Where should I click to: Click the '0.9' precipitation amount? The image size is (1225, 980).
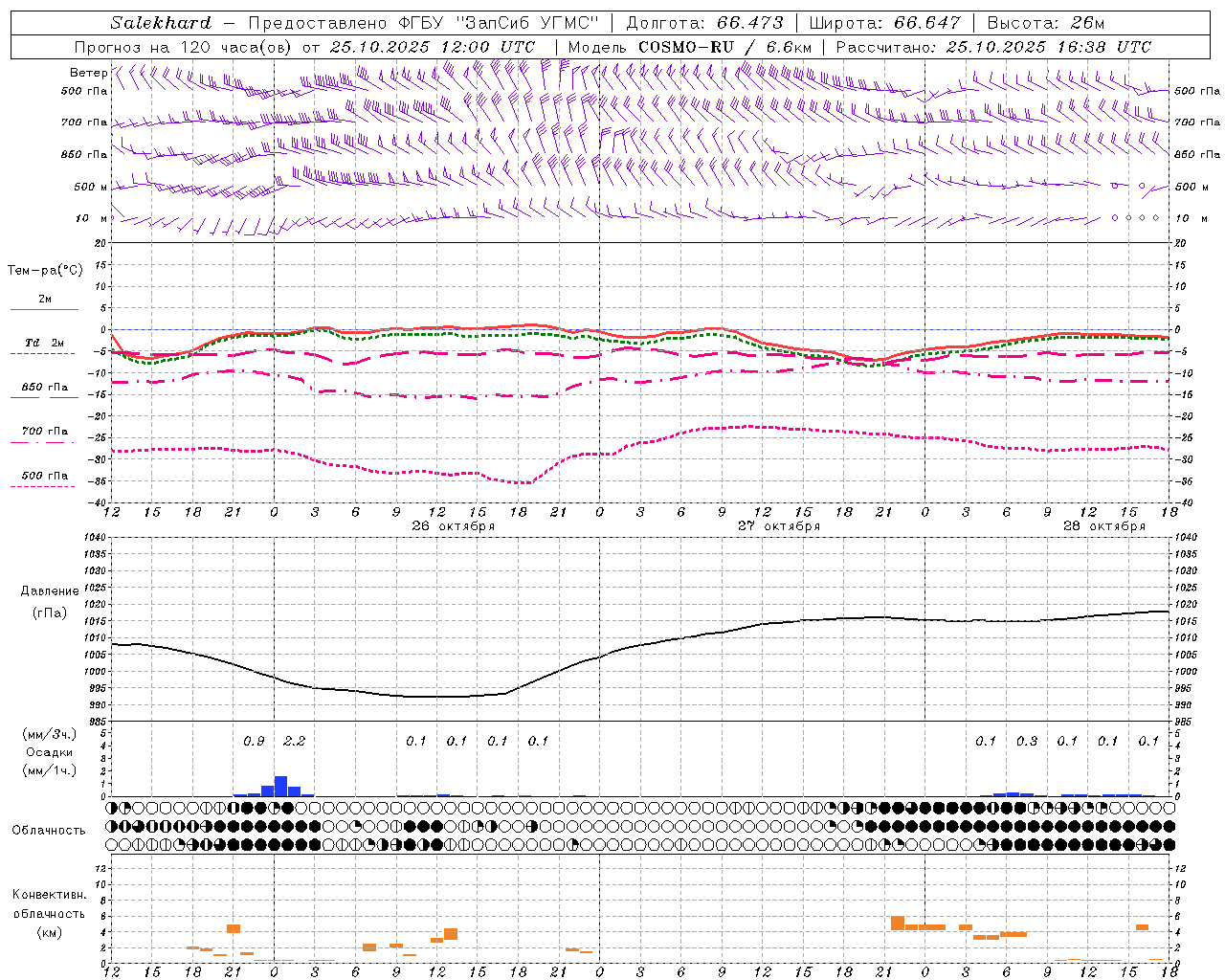click(x=254, y=742)
